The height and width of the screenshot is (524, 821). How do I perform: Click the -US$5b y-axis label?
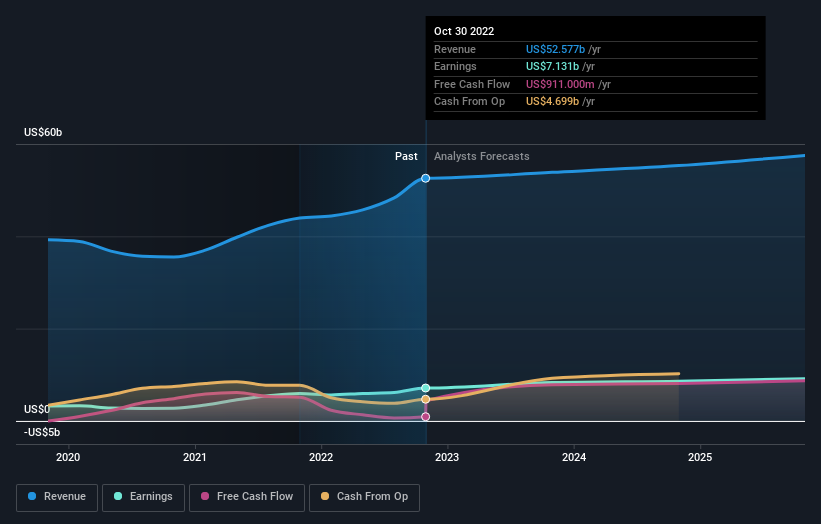click(x=42, y=432)
